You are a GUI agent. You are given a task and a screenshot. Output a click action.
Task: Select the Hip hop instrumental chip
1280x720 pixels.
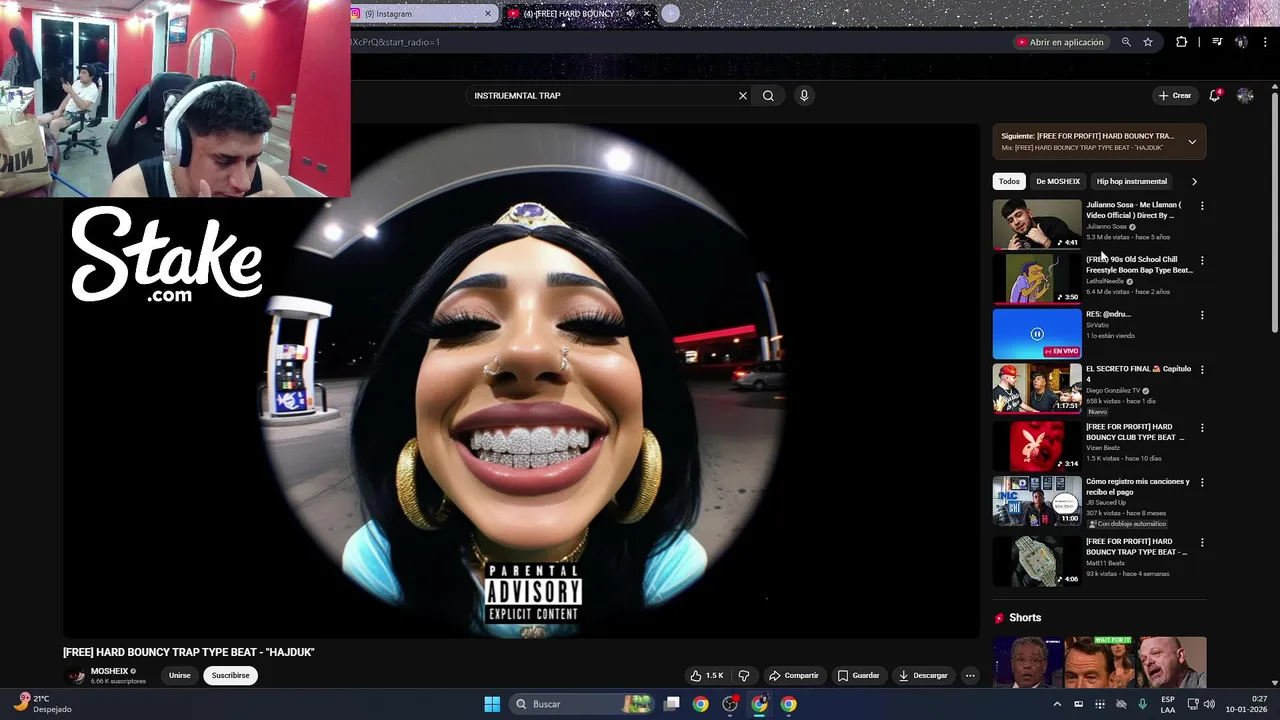[1132, 182]
